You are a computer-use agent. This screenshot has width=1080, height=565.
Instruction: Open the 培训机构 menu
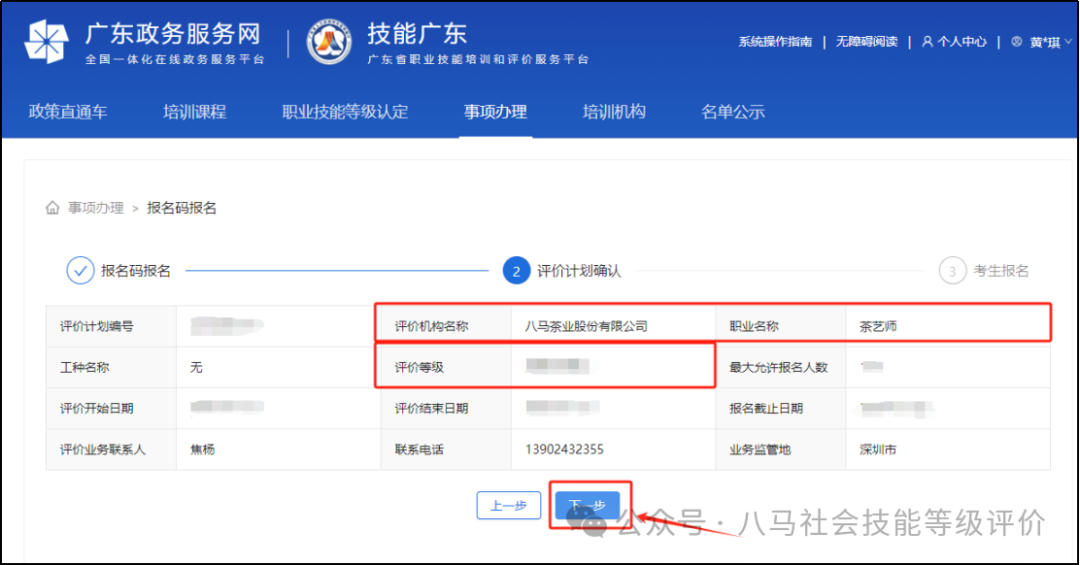pos(614,112)
